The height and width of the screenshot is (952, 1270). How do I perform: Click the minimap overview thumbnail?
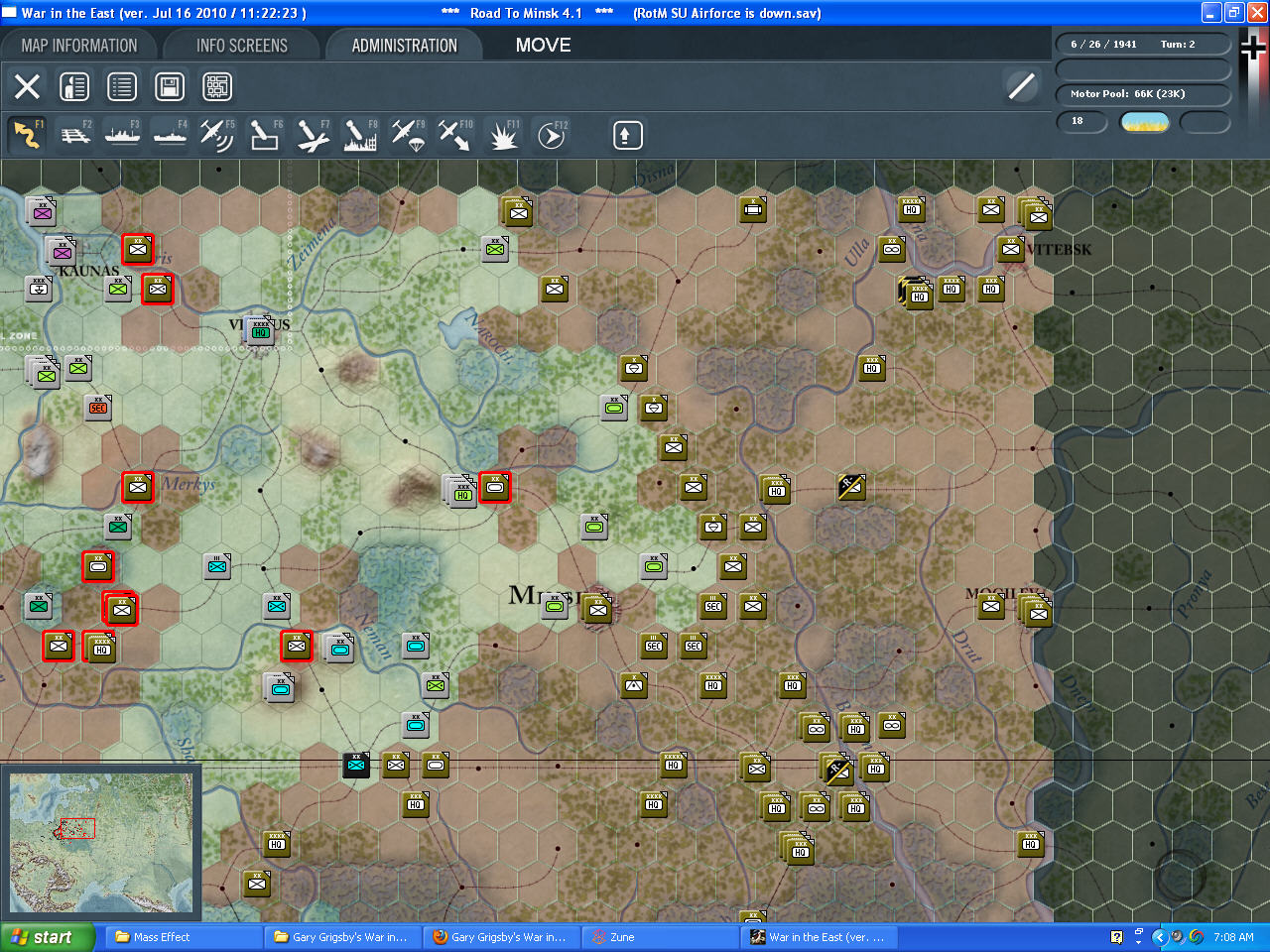click(101, 843)
